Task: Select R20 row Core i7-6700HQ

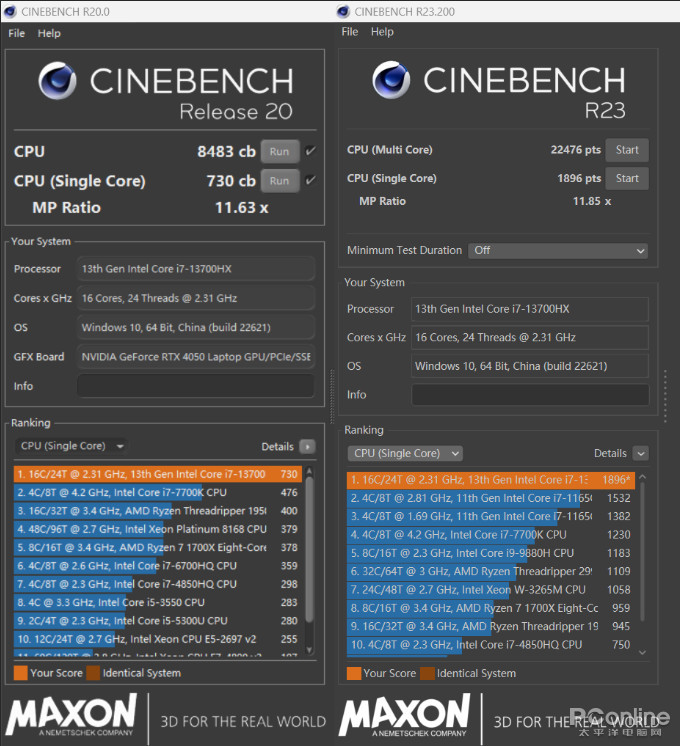Action: click(158, 566)
